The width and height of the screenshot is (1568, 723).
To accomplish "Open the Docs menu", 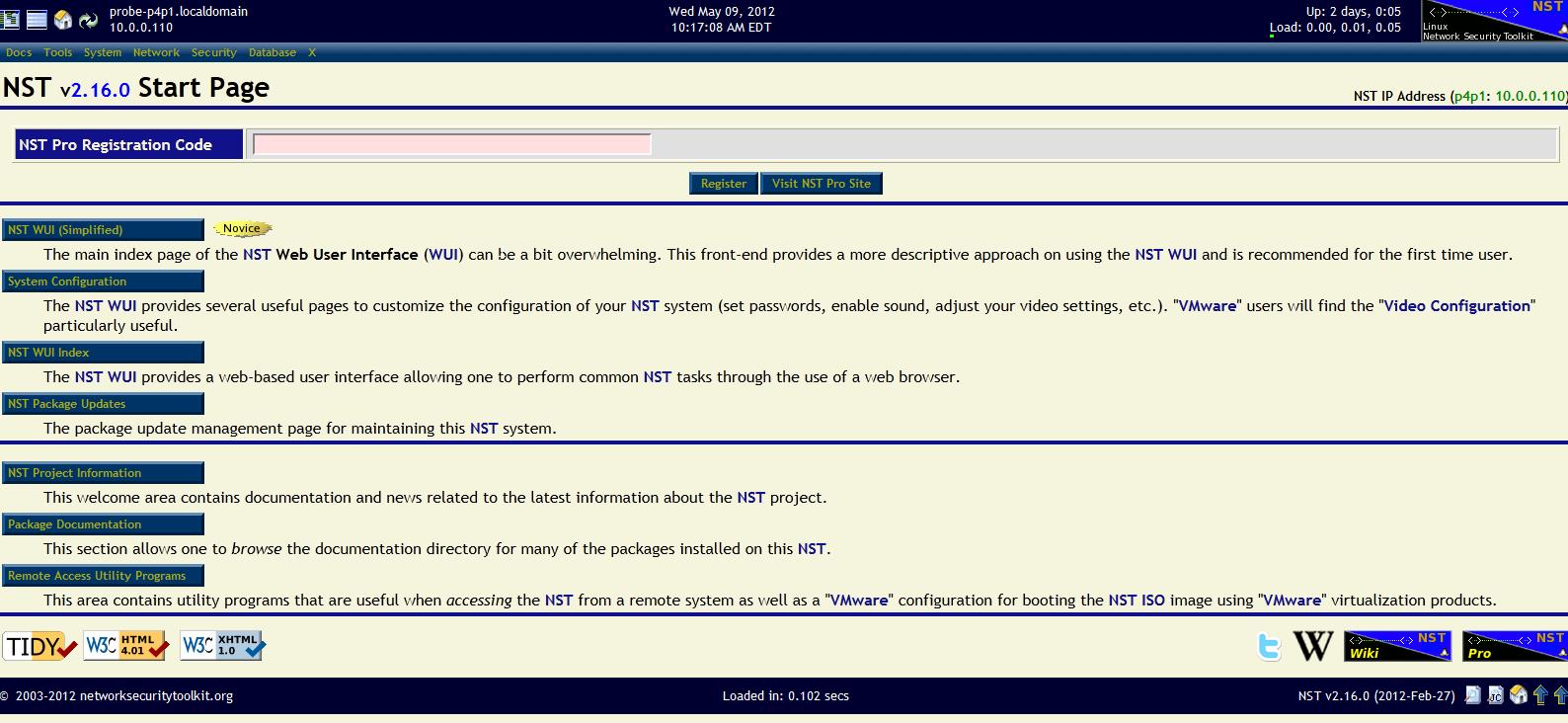I will 19,52.
